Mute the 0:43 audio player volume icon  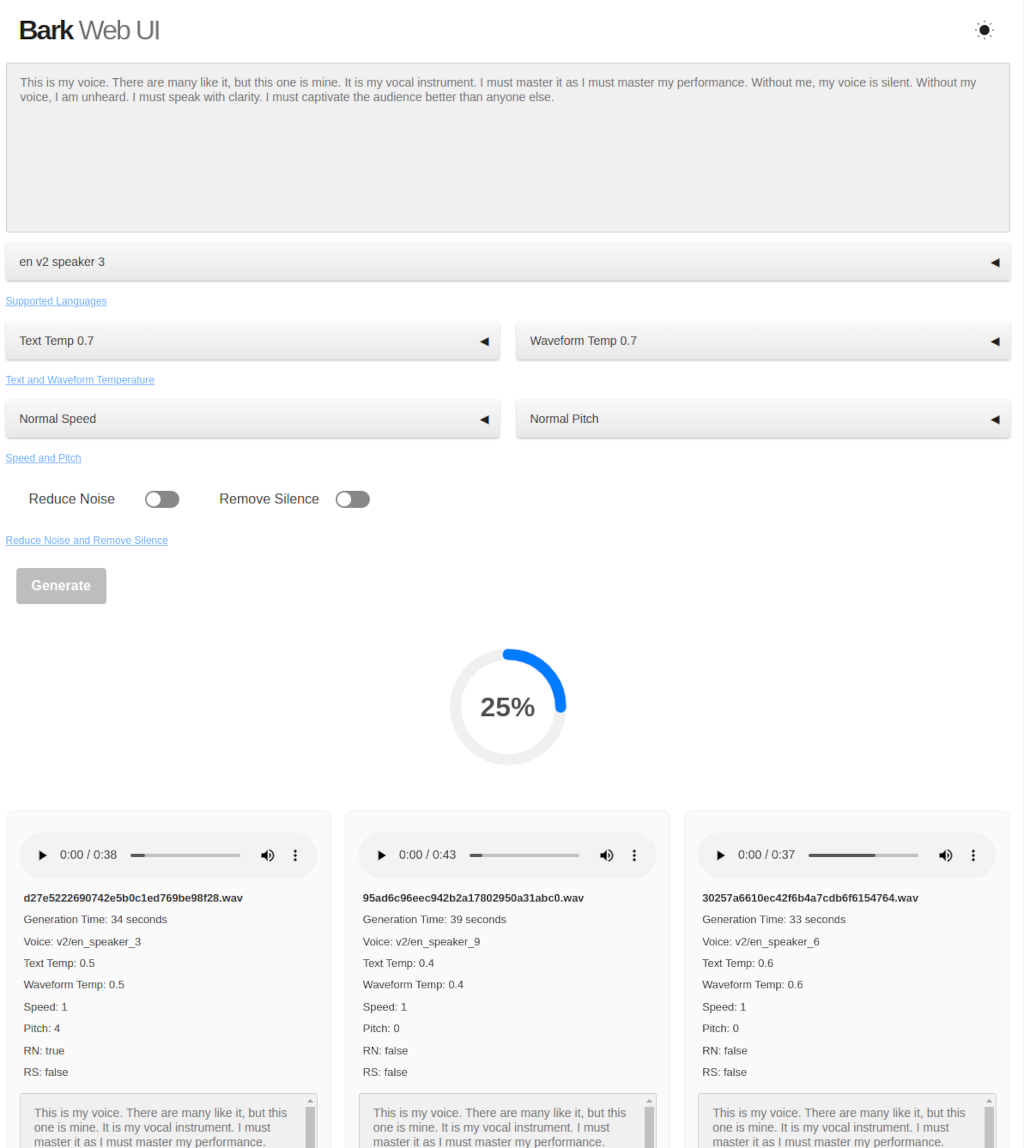point(607,855)
